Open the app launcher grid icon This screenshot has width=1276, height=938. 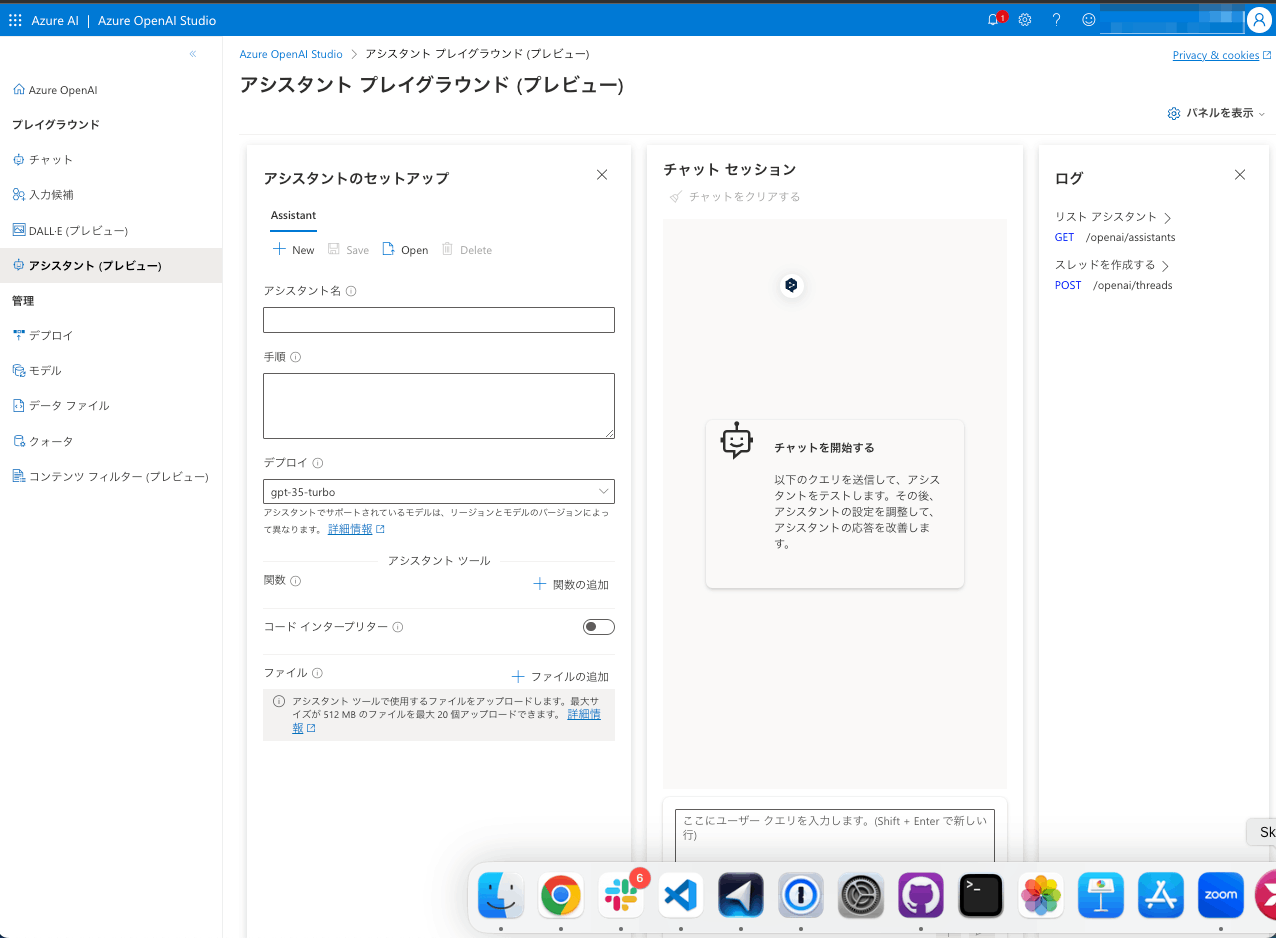(x=15, y=20)
